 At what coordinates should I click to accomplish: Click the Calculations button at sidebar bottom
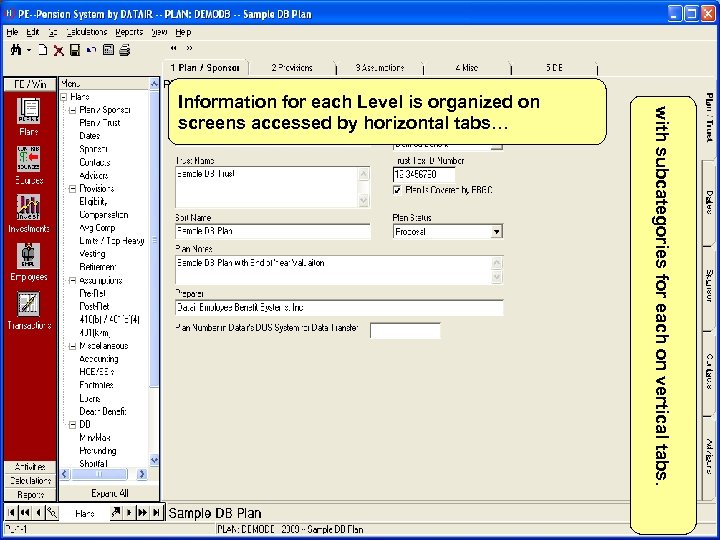point(30,481)
